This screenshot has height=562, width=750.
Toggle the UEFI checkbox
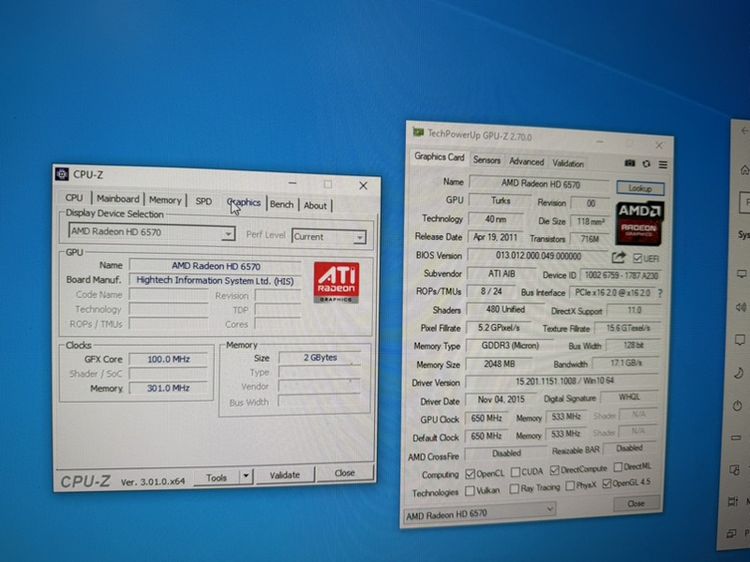coord(637,258)
